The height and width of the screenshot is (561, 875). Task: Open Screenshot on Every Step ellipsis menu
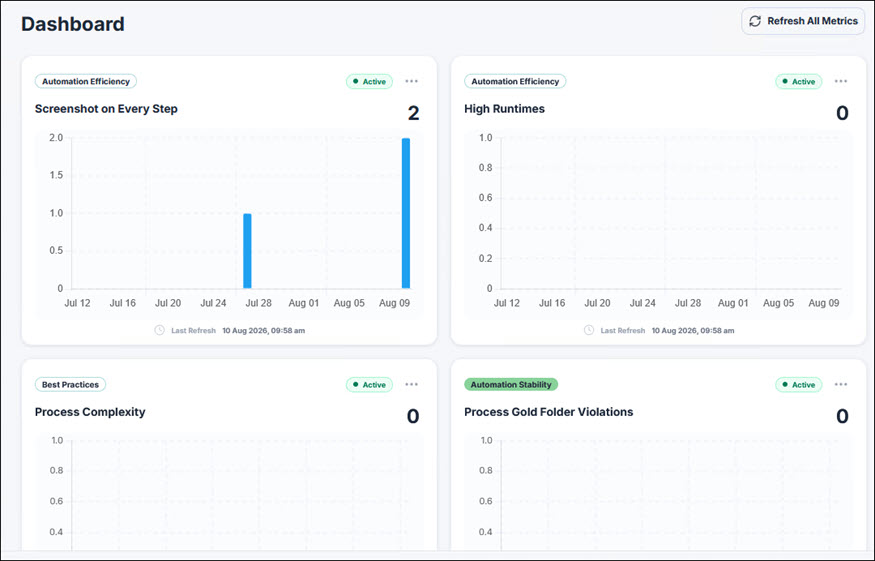[411, 81]
